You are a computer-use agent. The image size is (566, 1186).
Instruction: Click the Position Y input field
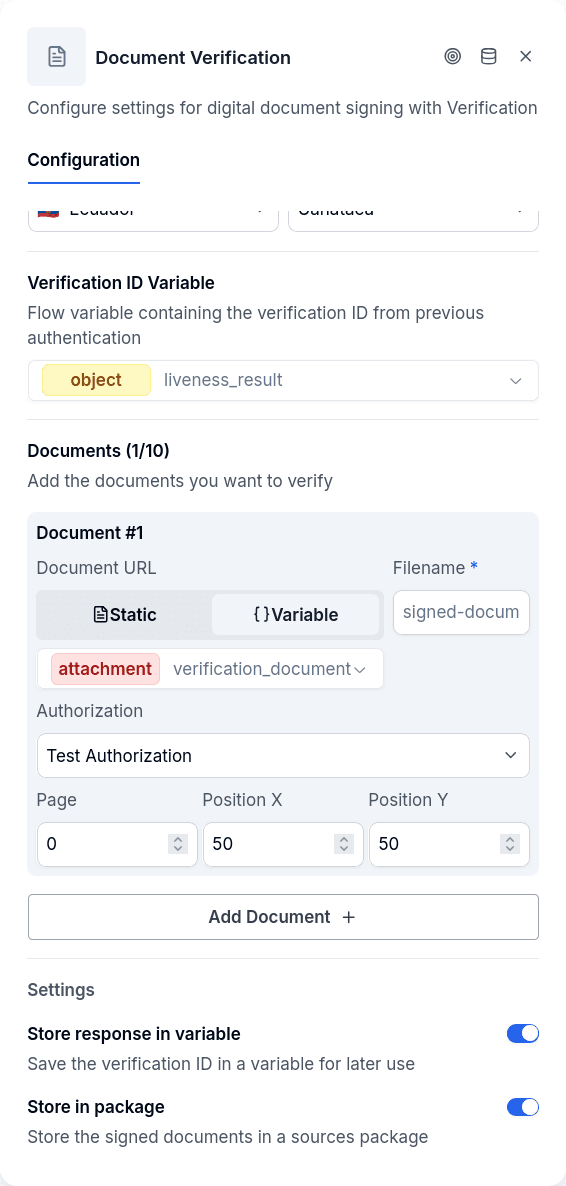click(x=449, y=844)
